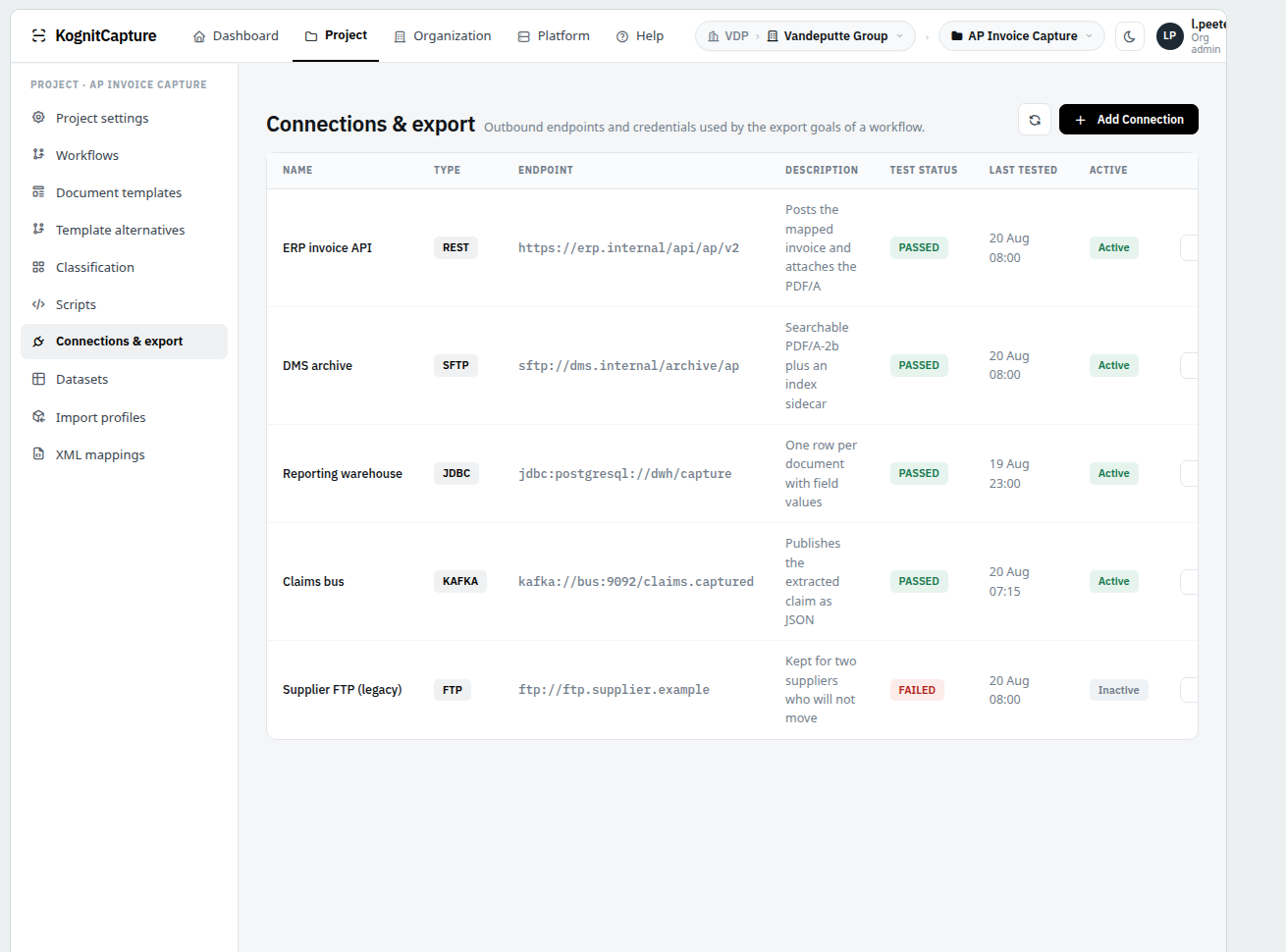Viewport: 1286px width, 952px height.
Task: Click the Add Connection button
Action: [1129, 120]
